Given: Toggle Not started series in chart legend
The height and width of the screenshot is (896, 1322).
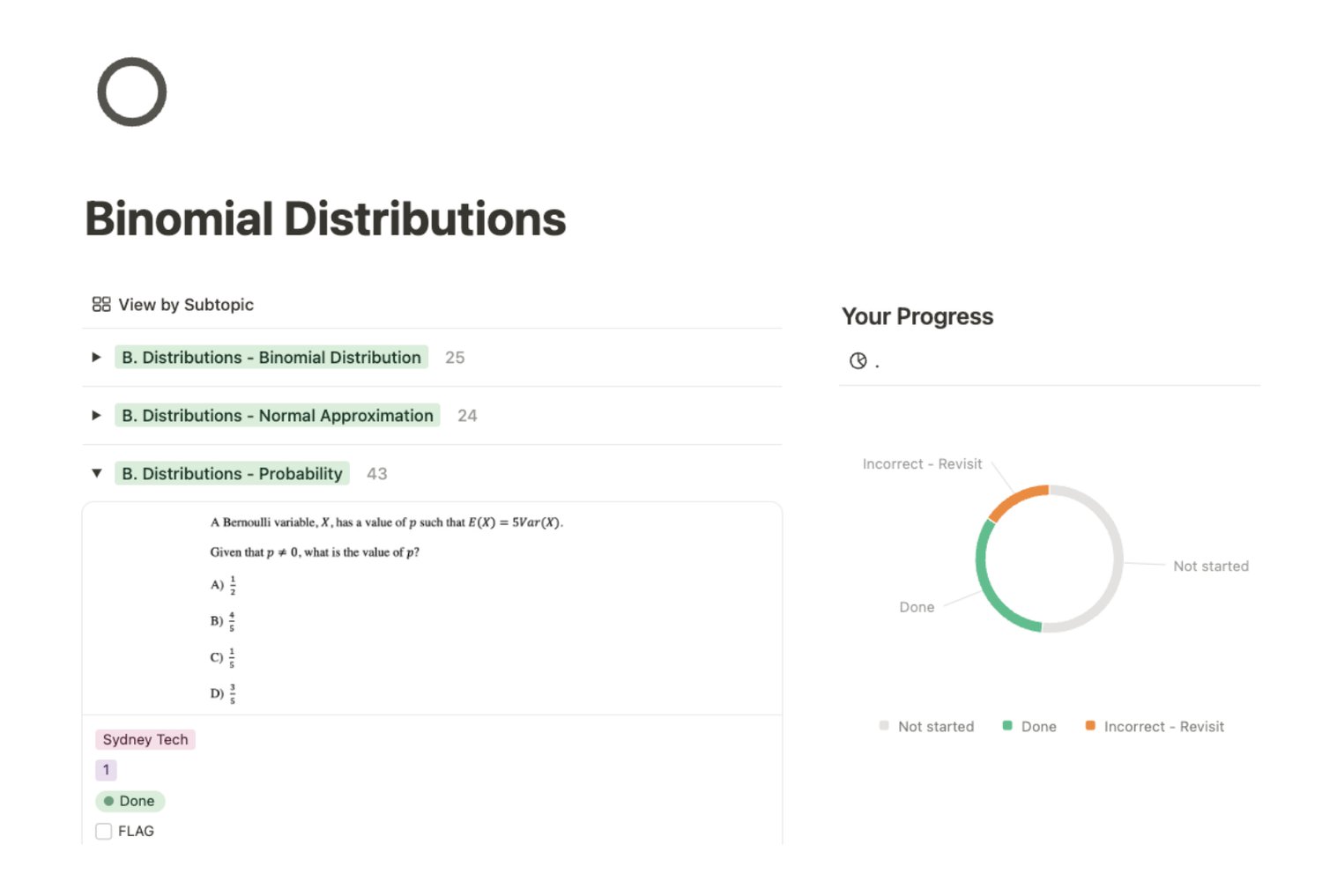Looking at the screenshot, I should (927, 727).
